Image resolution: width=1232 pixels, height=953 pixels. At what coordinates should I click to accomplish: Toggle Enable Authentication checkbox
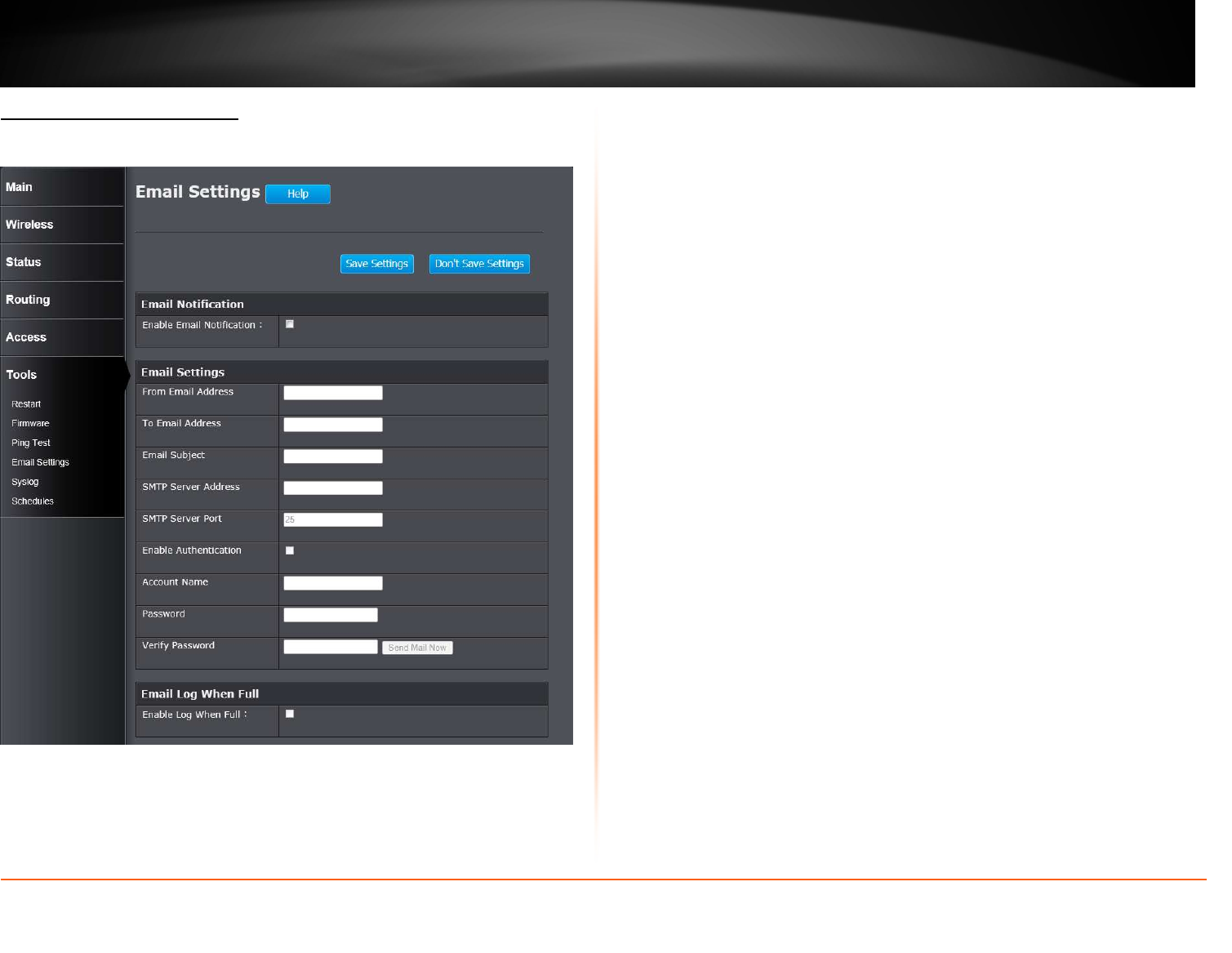click(x=290, y=550)
